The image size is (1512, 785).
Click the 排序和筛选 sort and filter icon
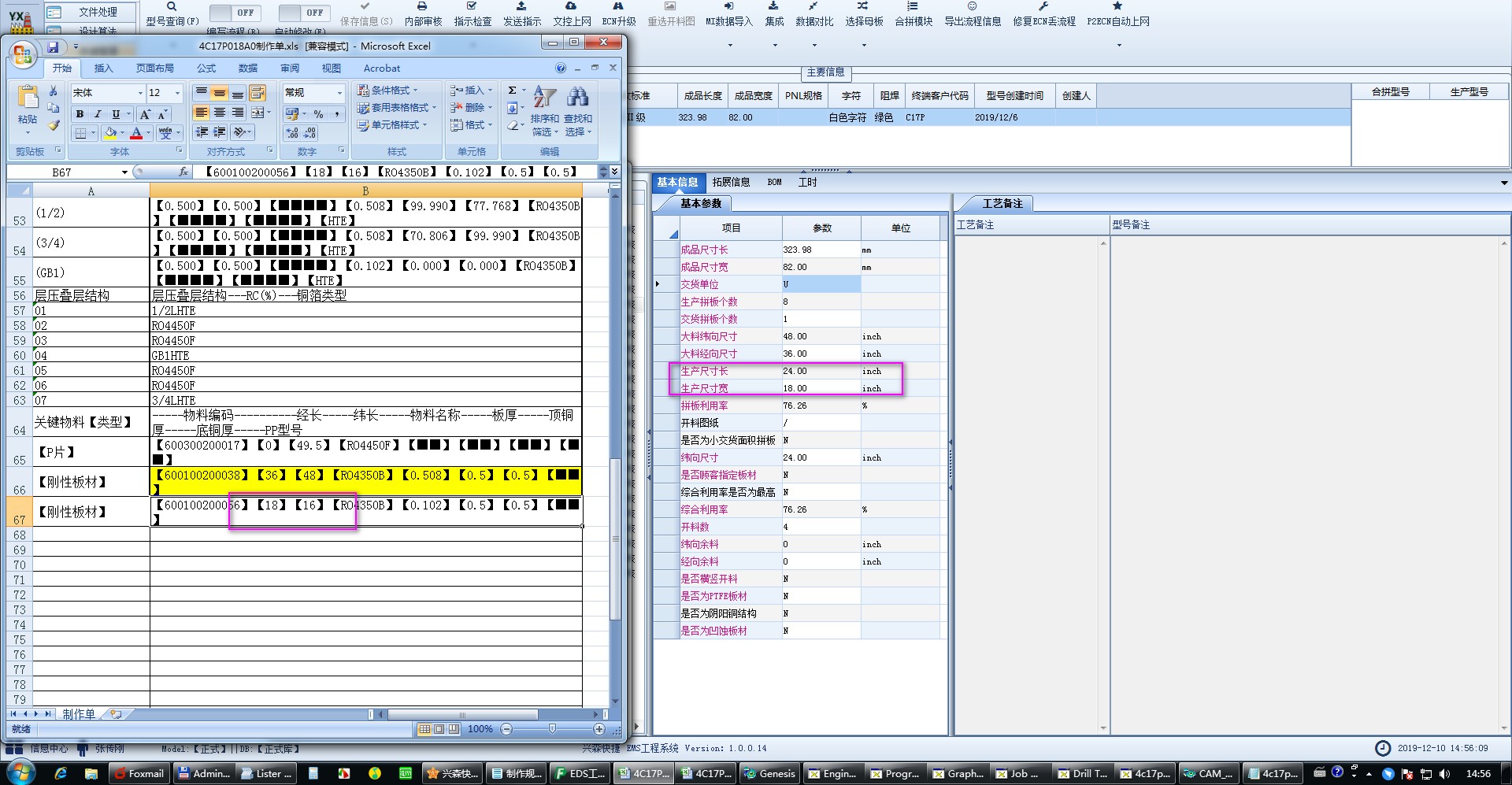pyautogui.click(x=545, y=98)
